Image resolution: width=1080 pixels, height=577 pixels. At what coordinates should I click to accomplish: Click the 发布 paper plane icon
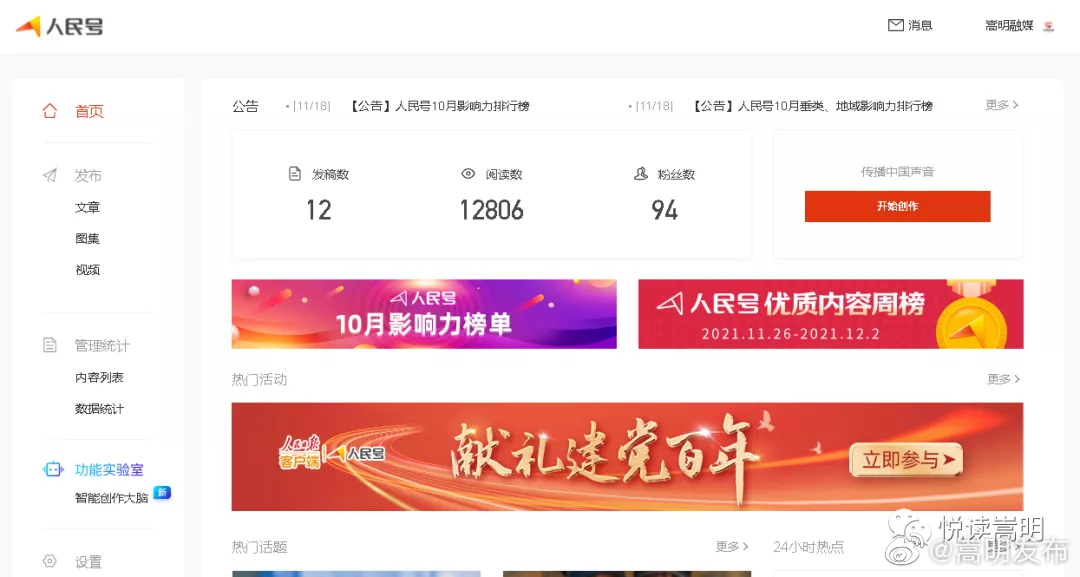pyautogui.click(x=50, y=176)
